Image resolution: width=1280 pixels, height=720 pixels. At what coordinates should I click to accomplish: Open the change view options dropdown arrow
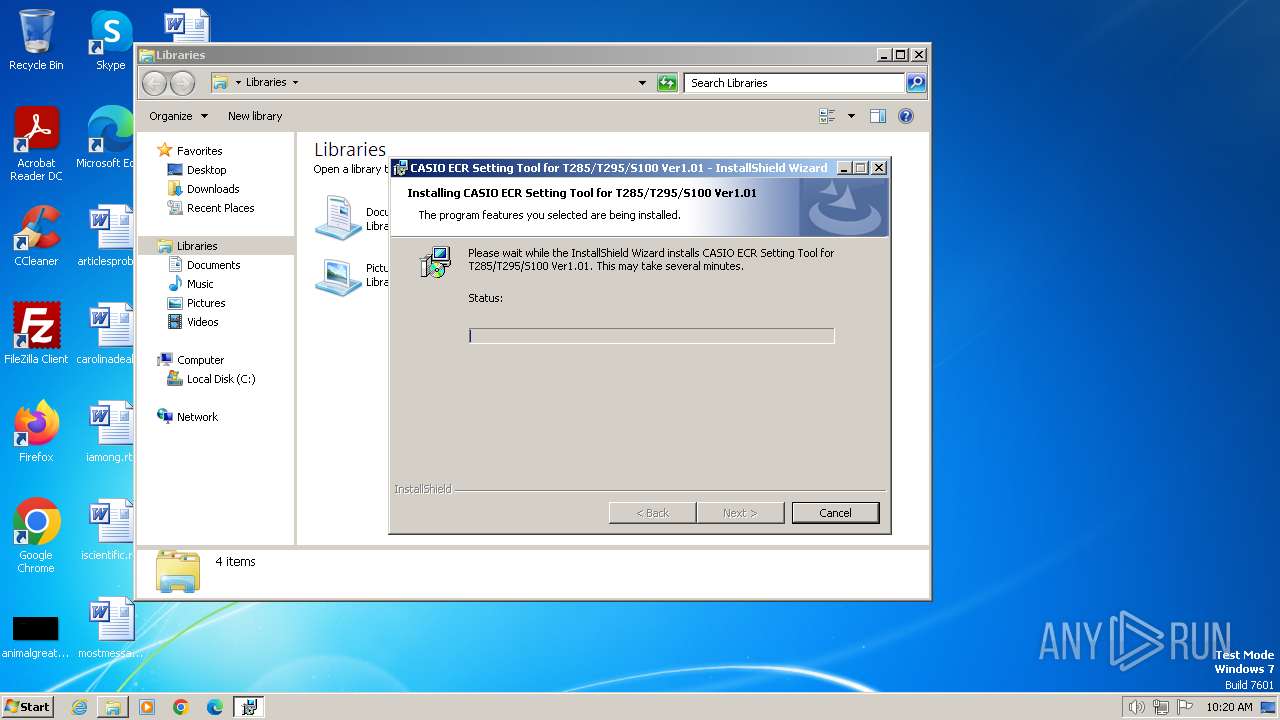tap(851, 116)
